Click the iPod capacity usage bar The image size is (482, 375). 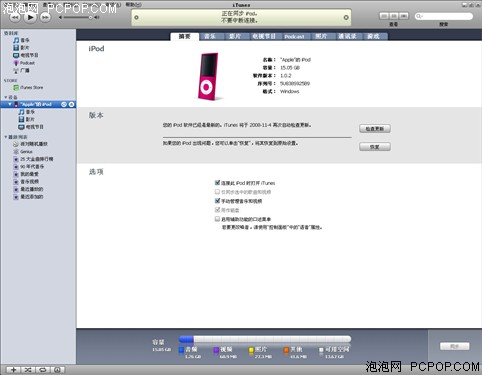pyautogui.click(x=265, y=339)
